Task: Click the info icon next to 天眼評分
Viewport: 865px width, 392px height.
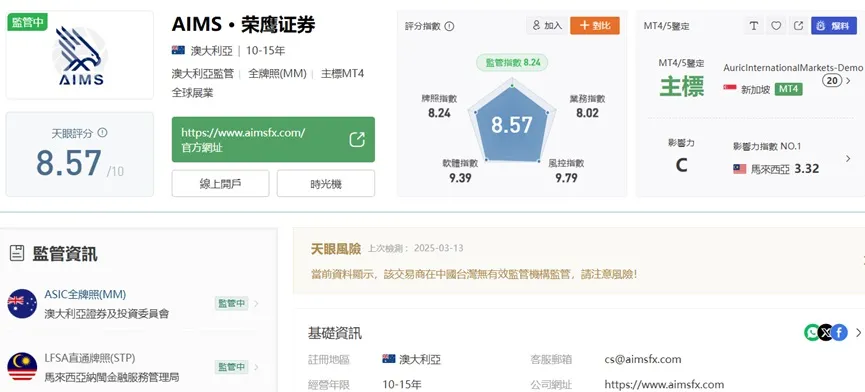Action: (x=103, y=133)
